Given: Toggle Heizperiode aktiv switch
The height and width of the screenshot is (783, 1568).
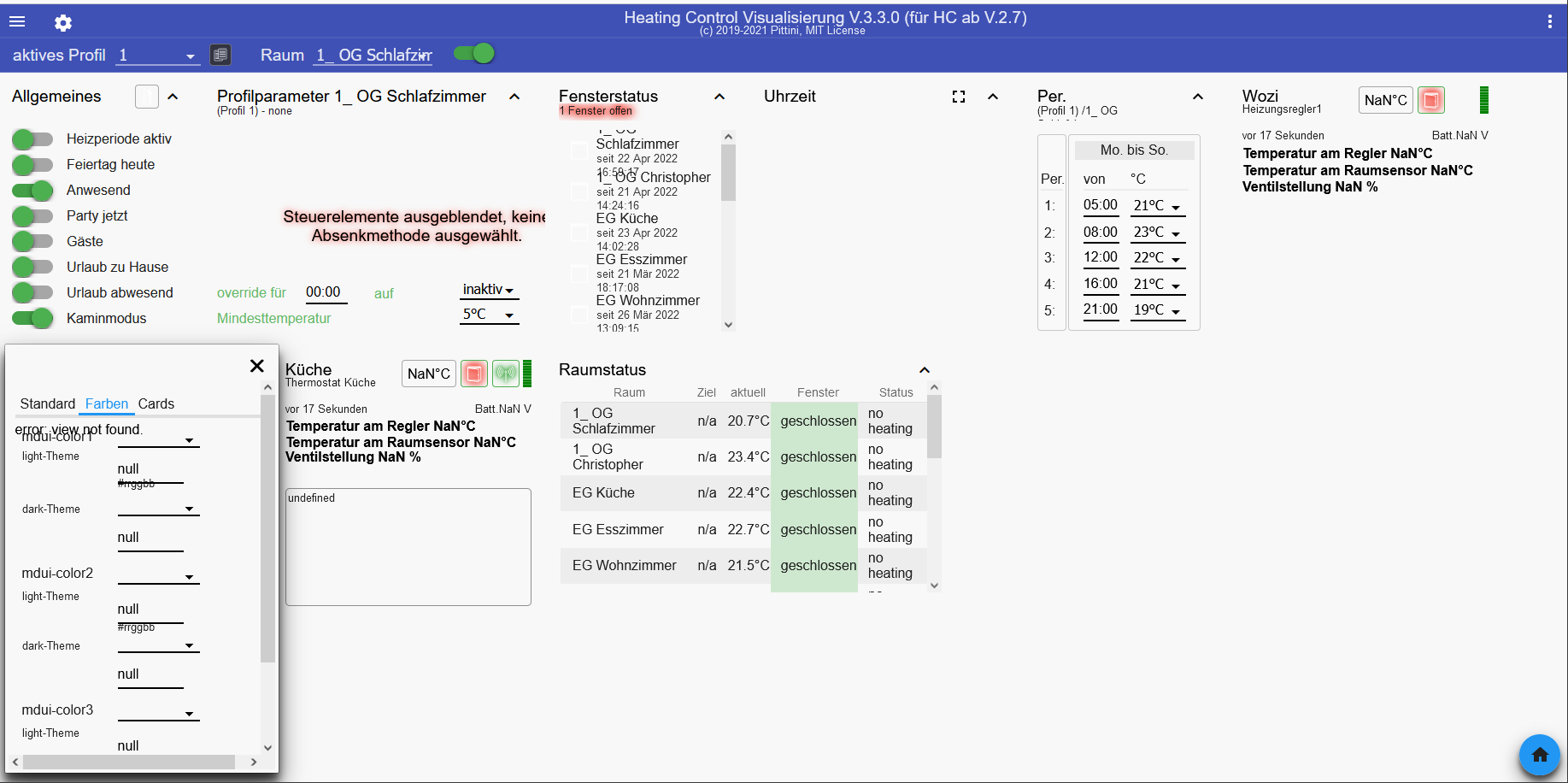Looking at the screenshot, I should [32, 139].
